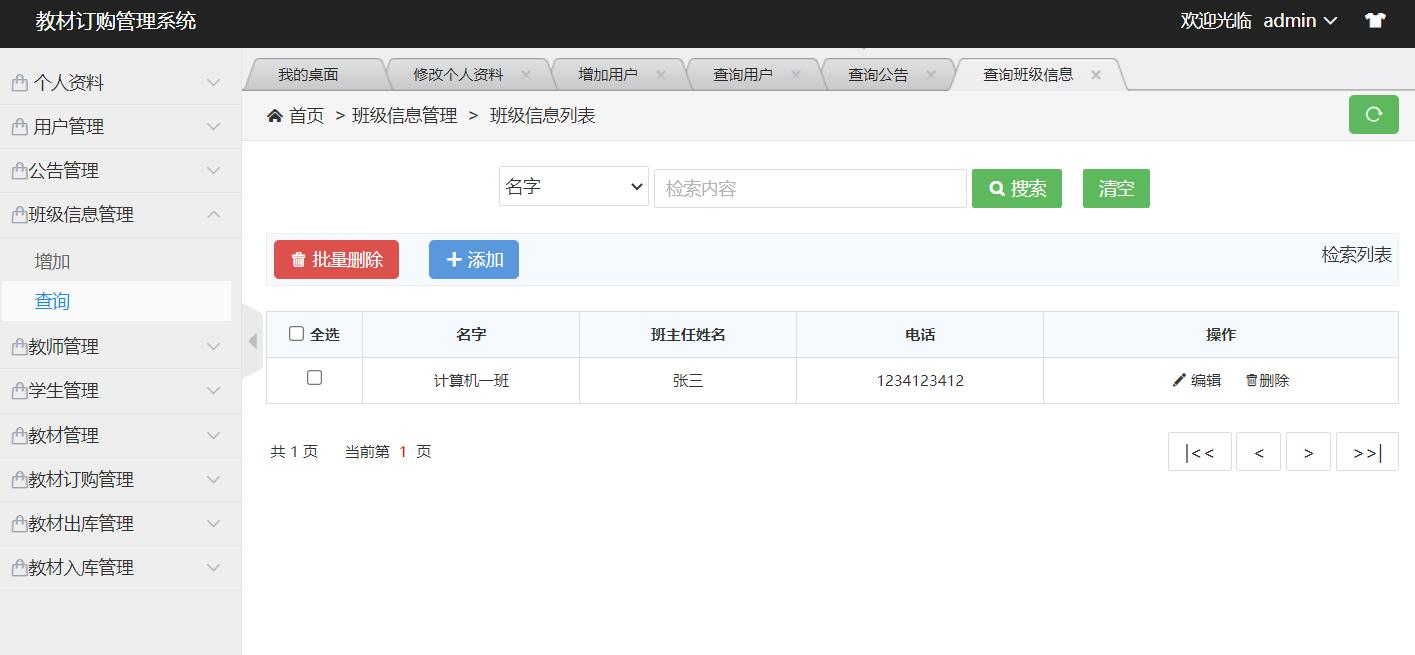Open the gift icon in the top bar

coord(1376,19)
